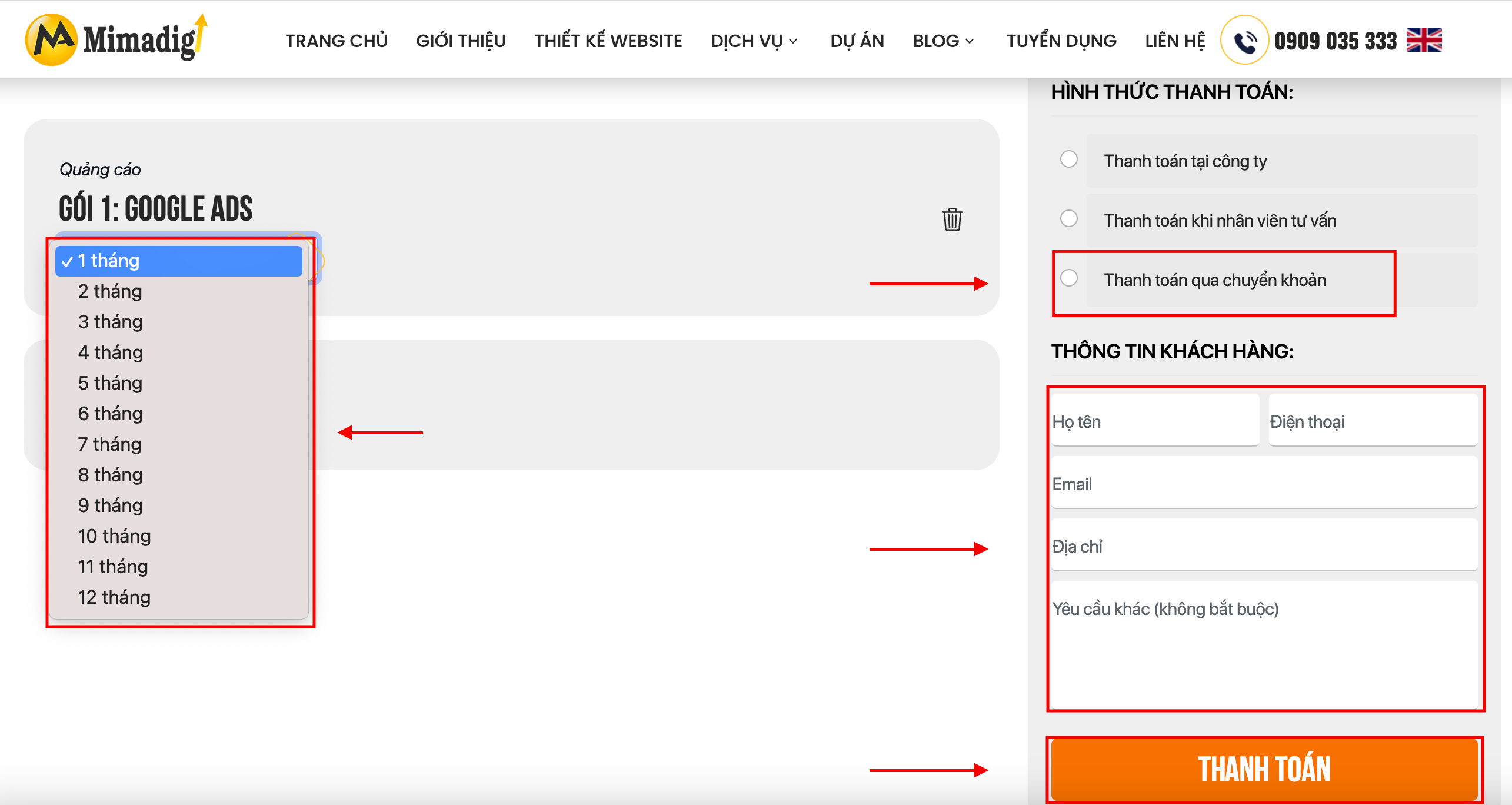Viewport: 1512px width, 805px height.
Task: Choose the 1 tháng option
Action: pos(179,261)
